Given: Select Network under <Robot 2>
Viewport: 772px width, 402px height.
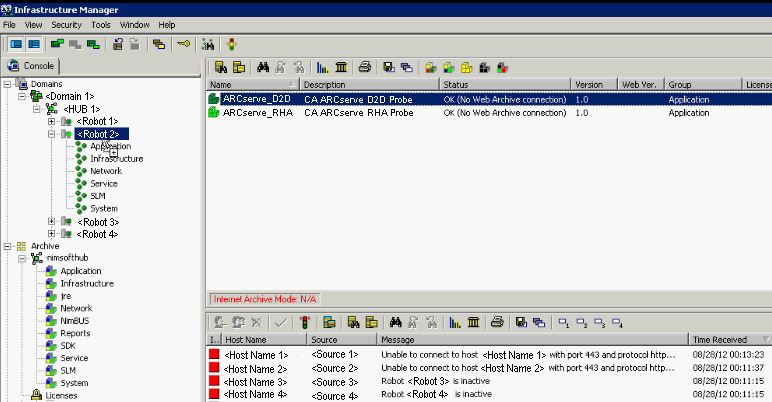Looking at the screenshot, I should 106,171.
